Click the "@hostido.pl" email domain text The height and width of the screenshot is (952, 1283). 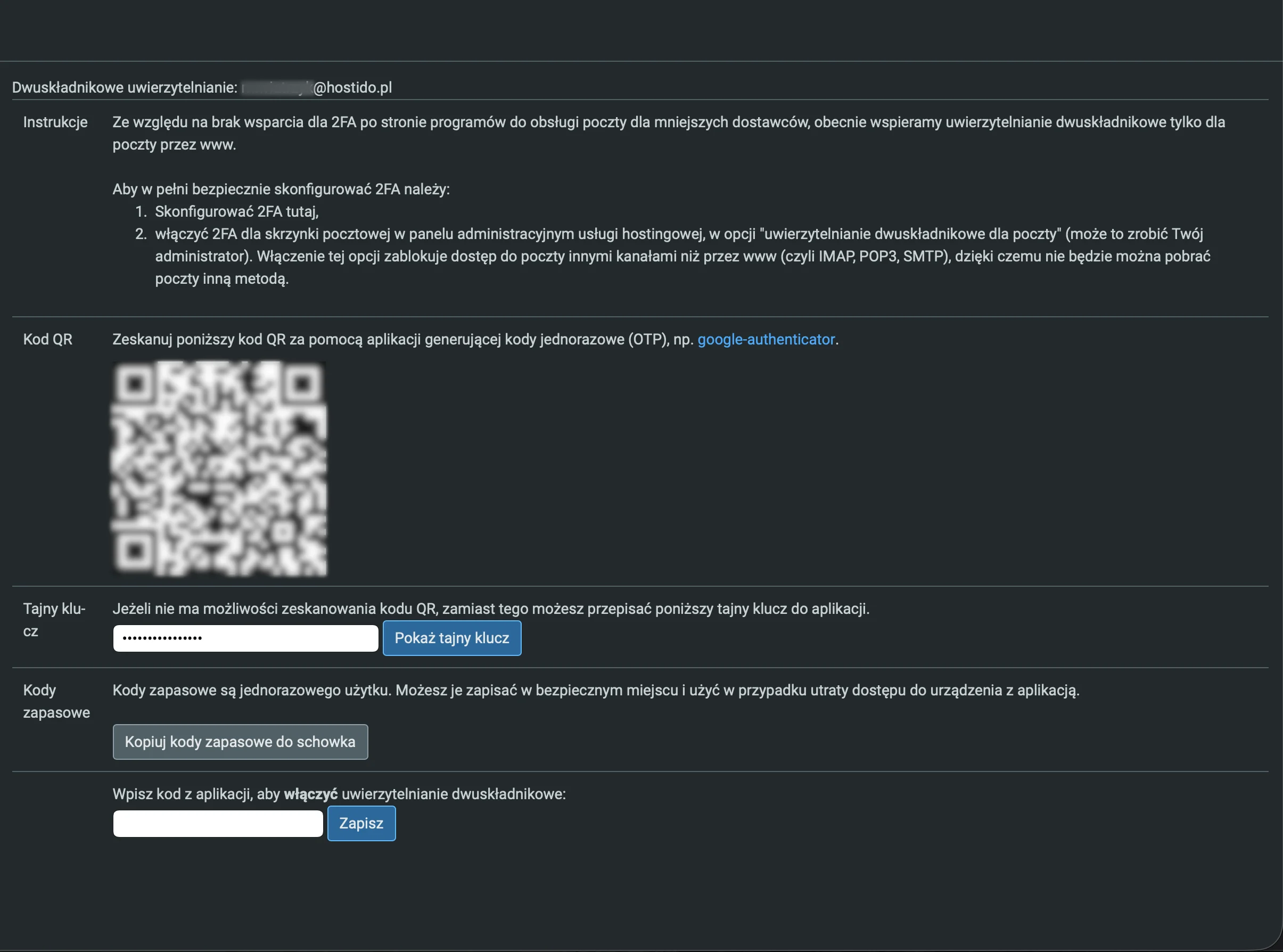coord(352,88)
